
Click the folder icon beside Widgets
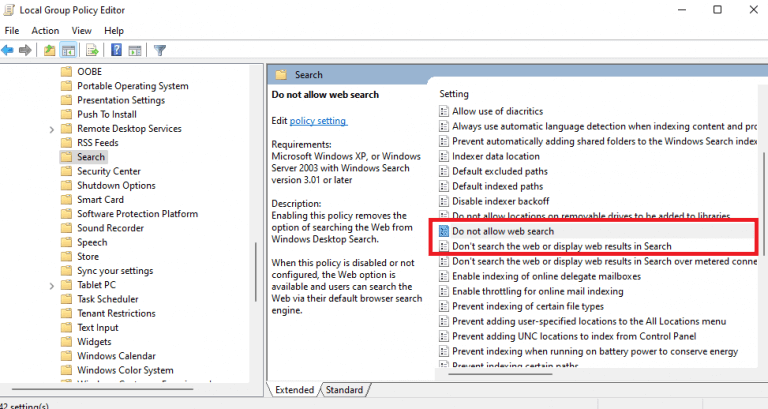click(x=66, y=341)
